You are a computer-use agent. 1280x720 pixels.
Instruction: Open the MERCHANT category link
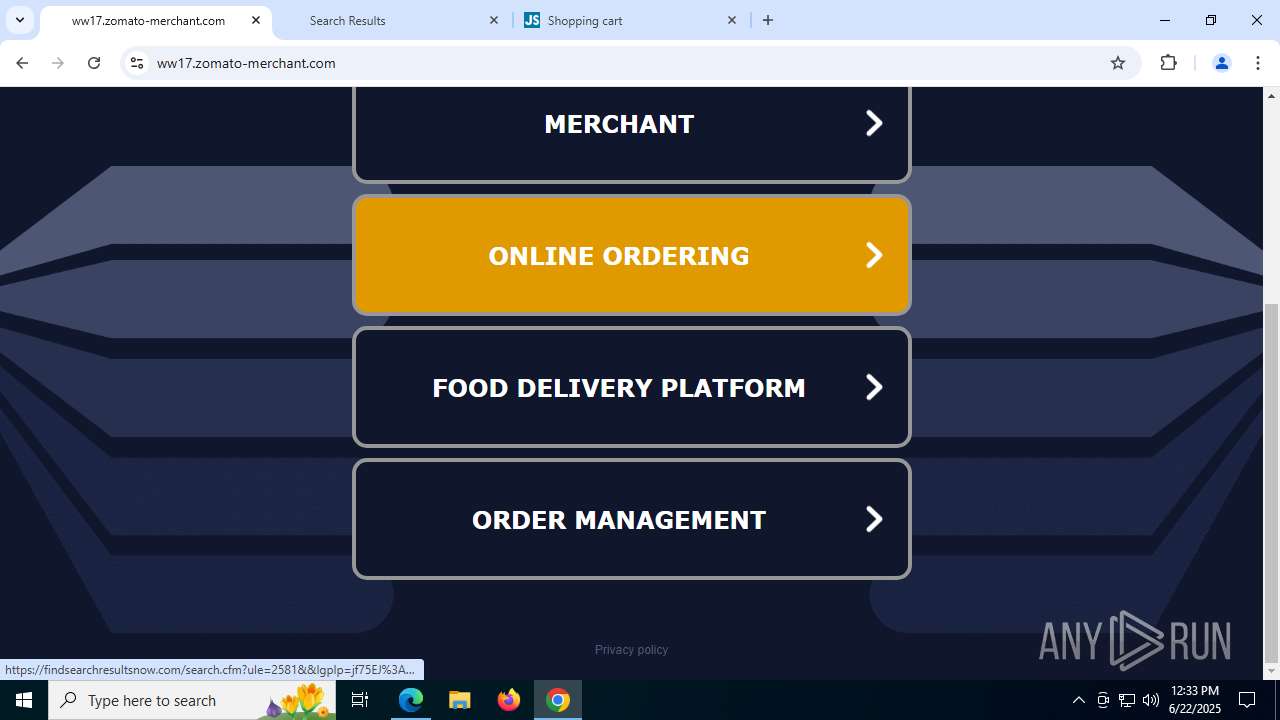coord(631,133)
